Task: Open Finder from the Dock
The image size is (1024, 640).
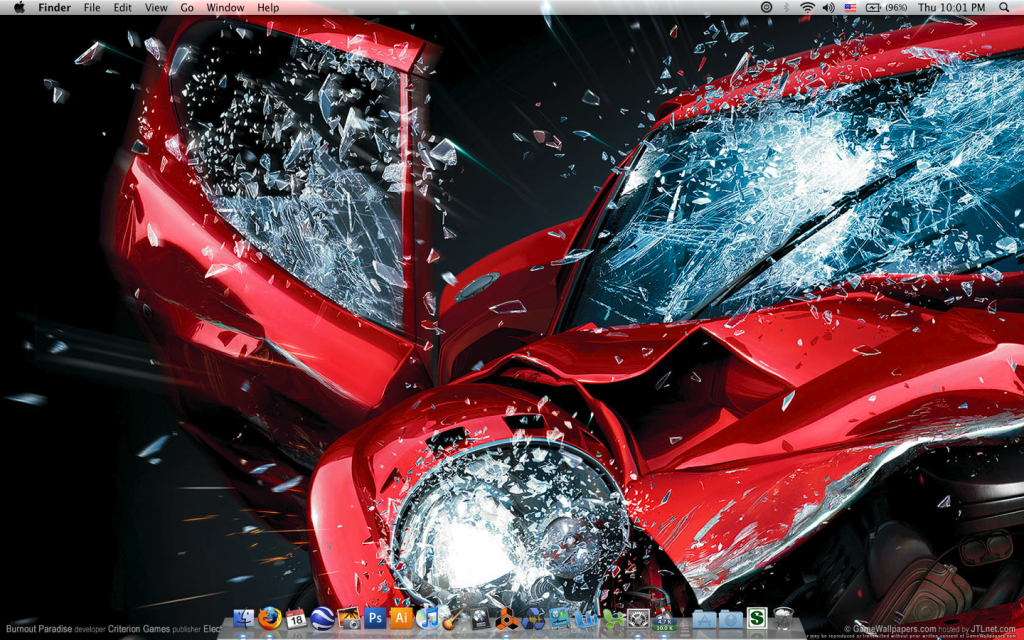Action: point(244,618)
